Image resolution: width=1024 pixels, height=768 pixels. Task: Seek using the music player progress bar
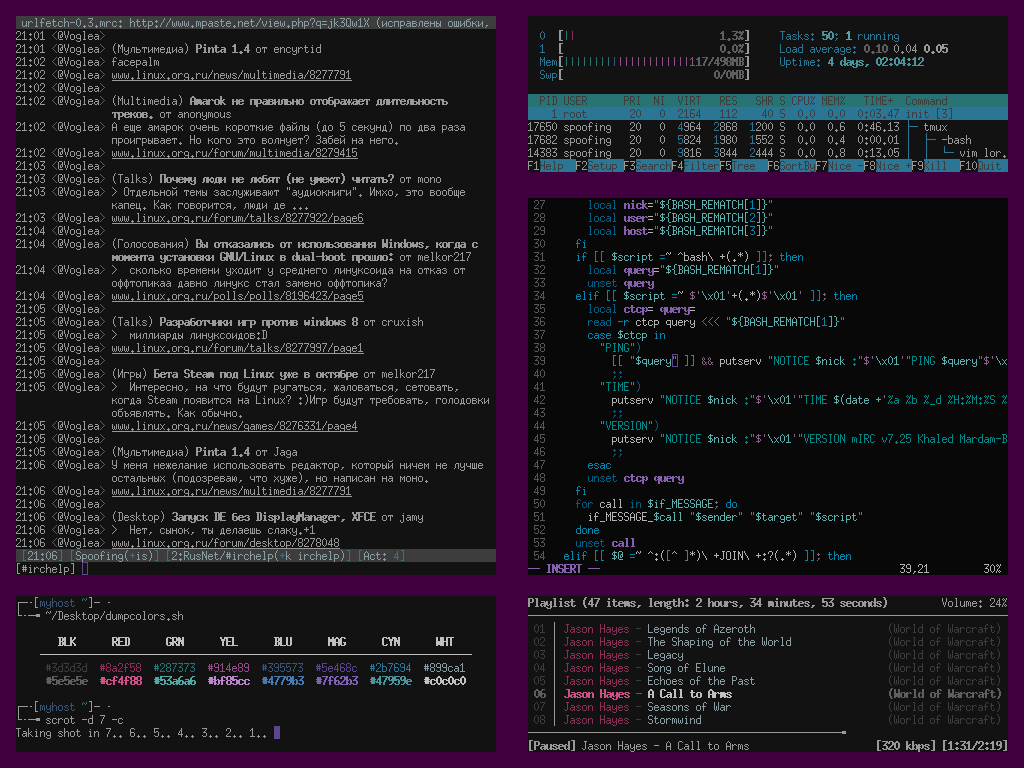[x=767, y=733]
